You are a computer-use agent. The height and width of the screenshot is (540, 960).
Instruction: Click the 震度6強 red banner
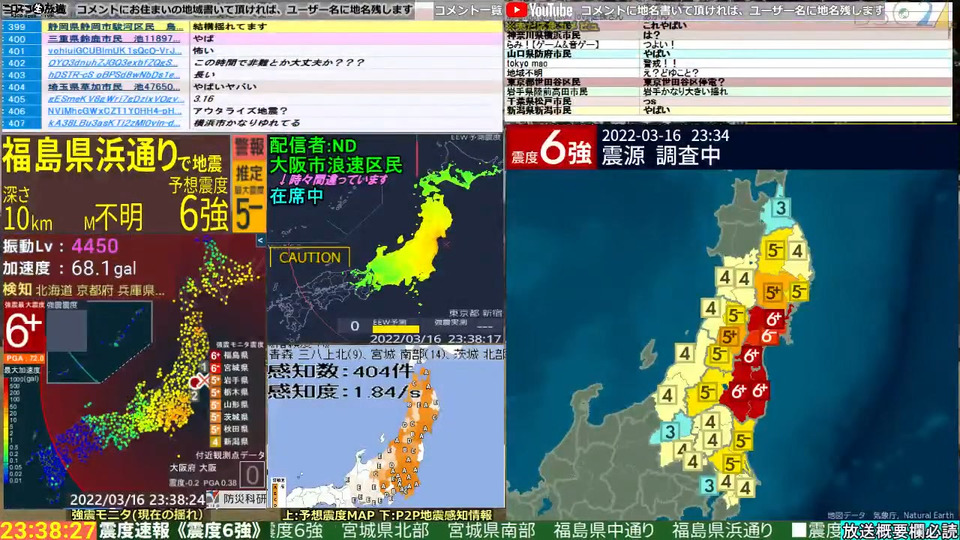(551, 148)
